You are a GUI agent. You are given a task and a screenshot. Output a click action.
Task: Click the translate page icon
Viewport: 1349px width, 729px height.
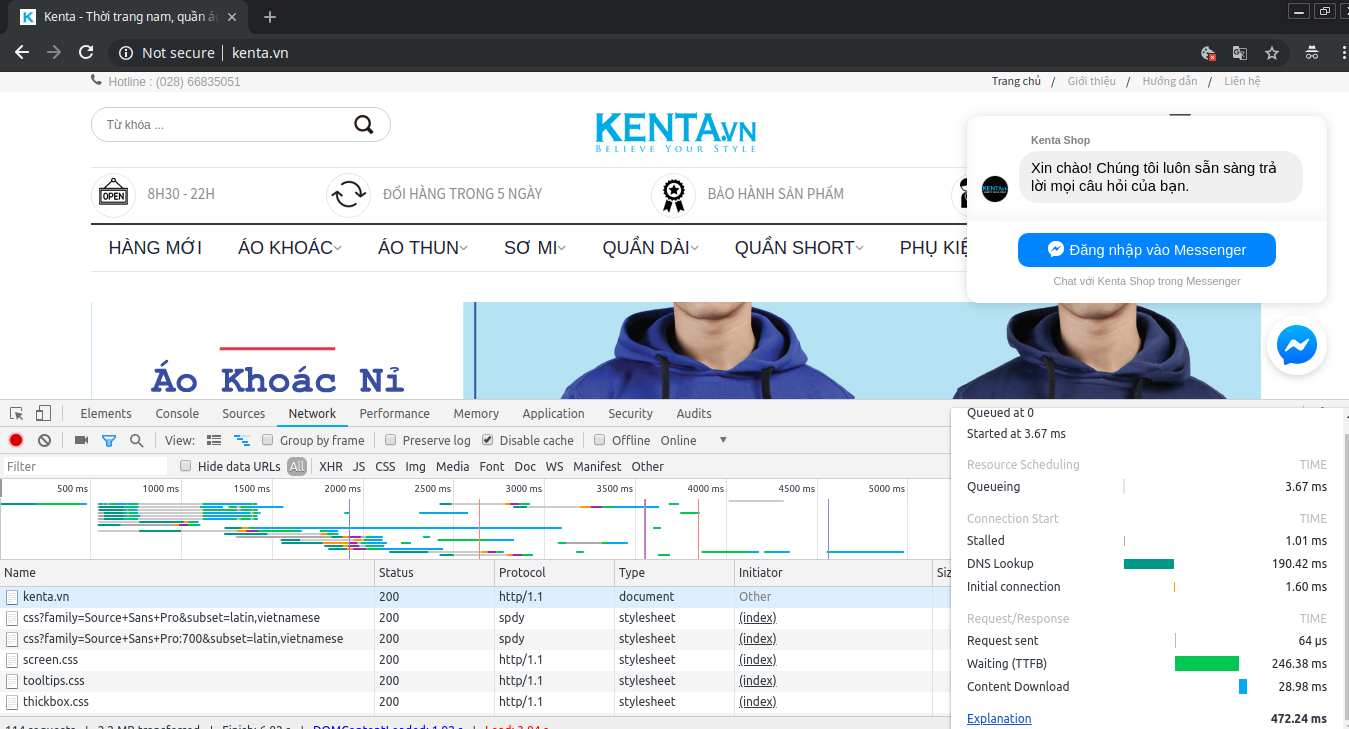1240,53
